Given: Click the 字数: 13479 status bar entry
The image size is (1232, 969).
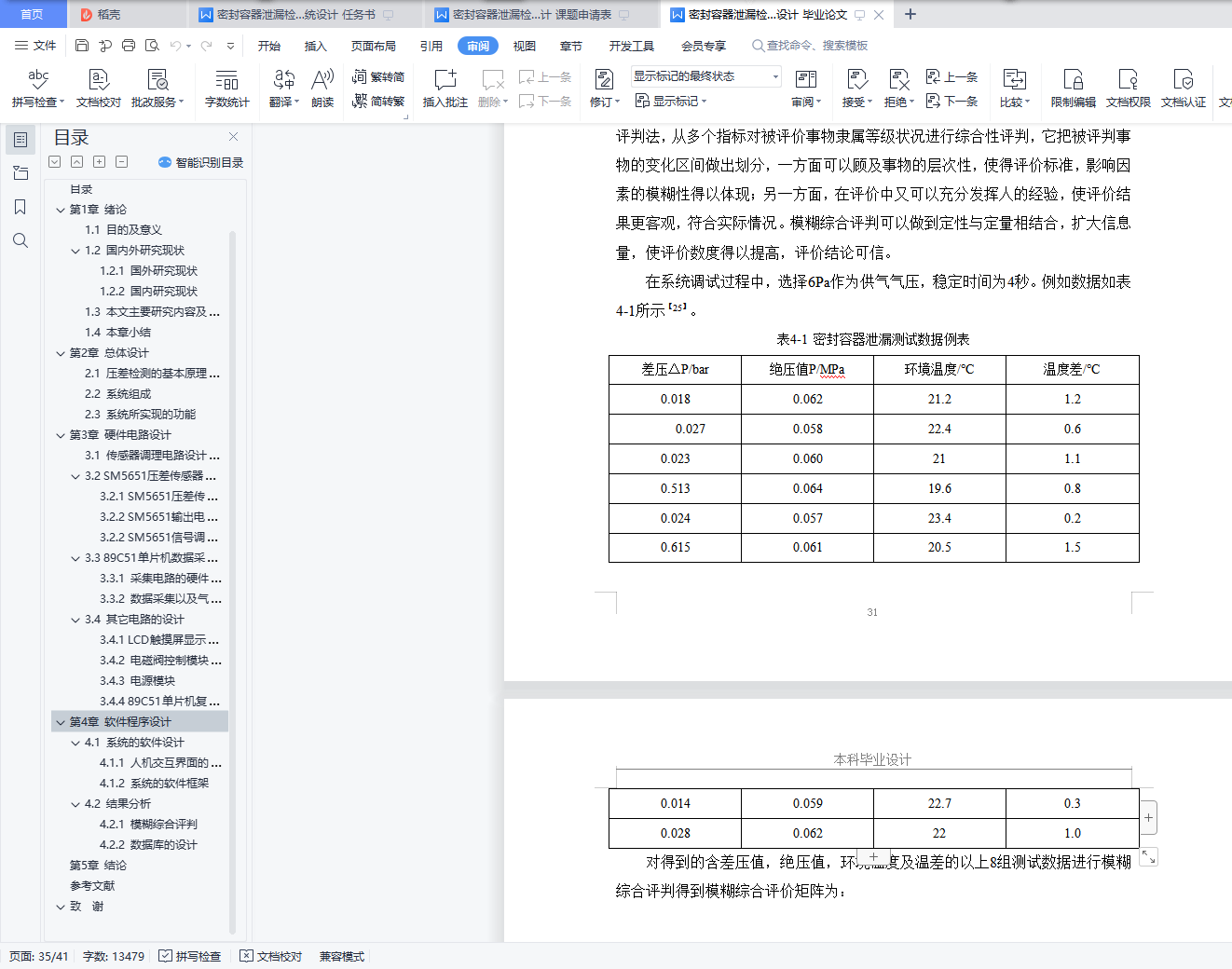Looking at the screenshot, I should pos(114,956).
